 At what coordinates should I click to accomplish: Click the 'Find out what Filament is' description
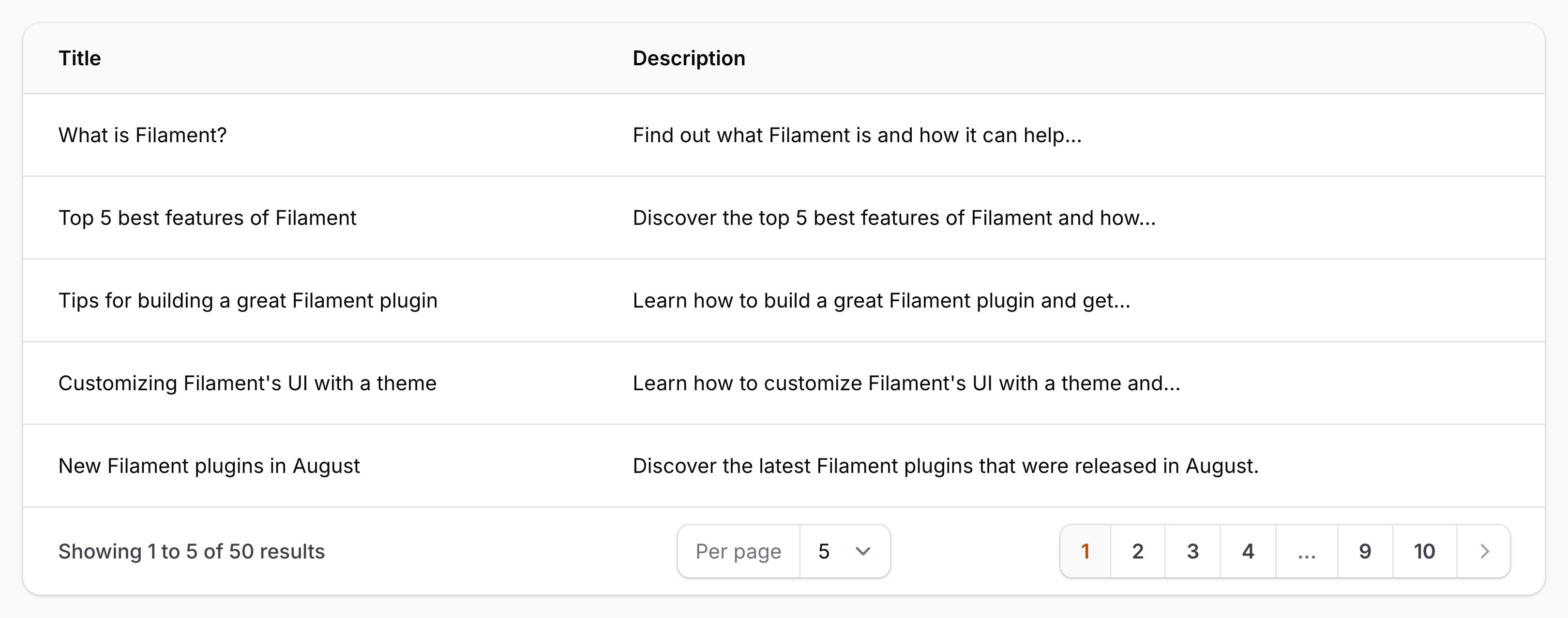tap(857, 135)
